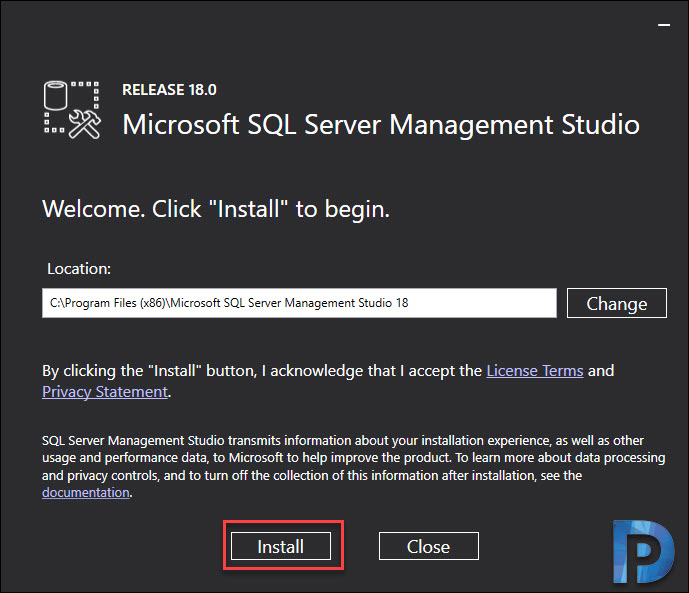Image resolution: width=689 pixels, height=593 pixels.
Task: Click the Location label
Action: (x=79, y=269)
